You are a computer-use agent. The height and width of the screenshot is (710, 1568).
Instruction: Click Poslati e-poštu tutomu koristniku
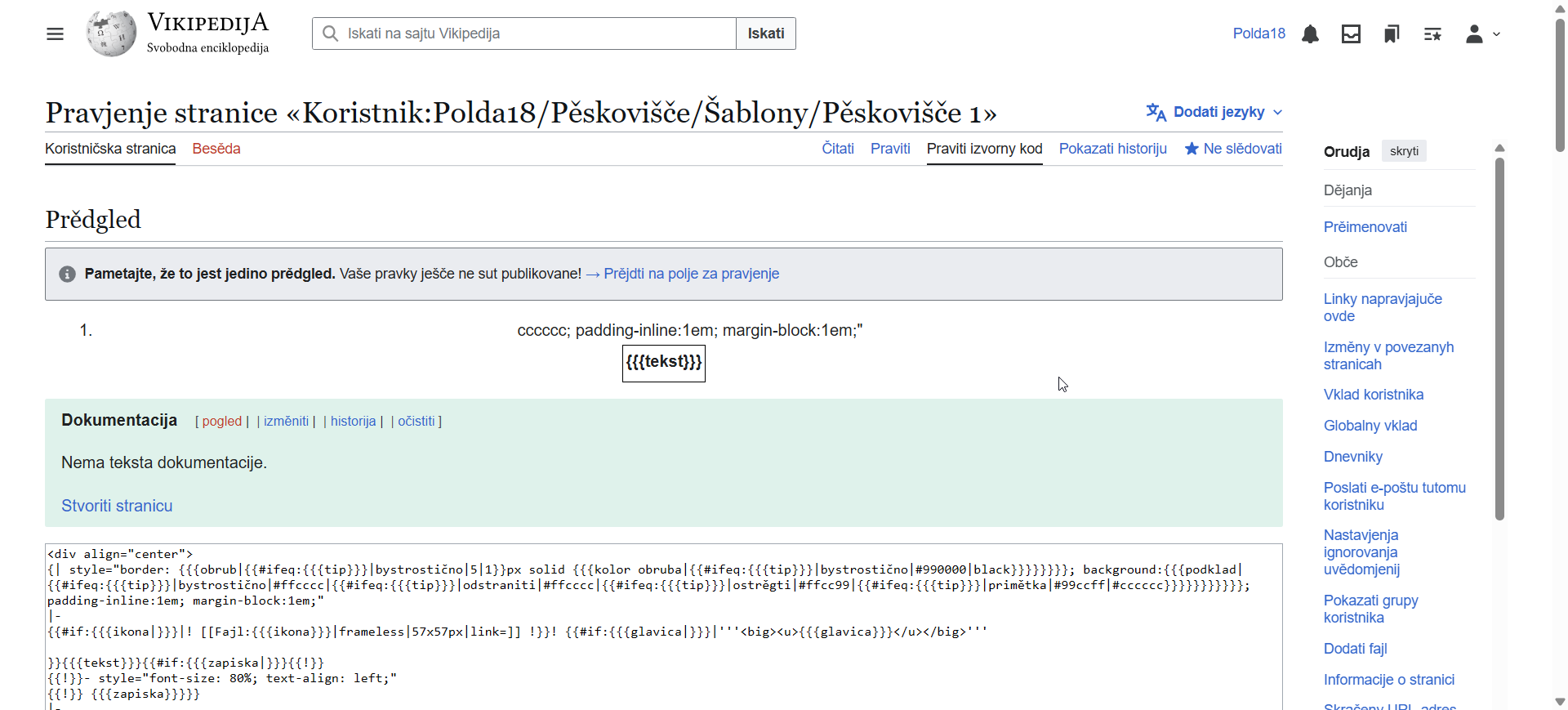pos(1395,496)
